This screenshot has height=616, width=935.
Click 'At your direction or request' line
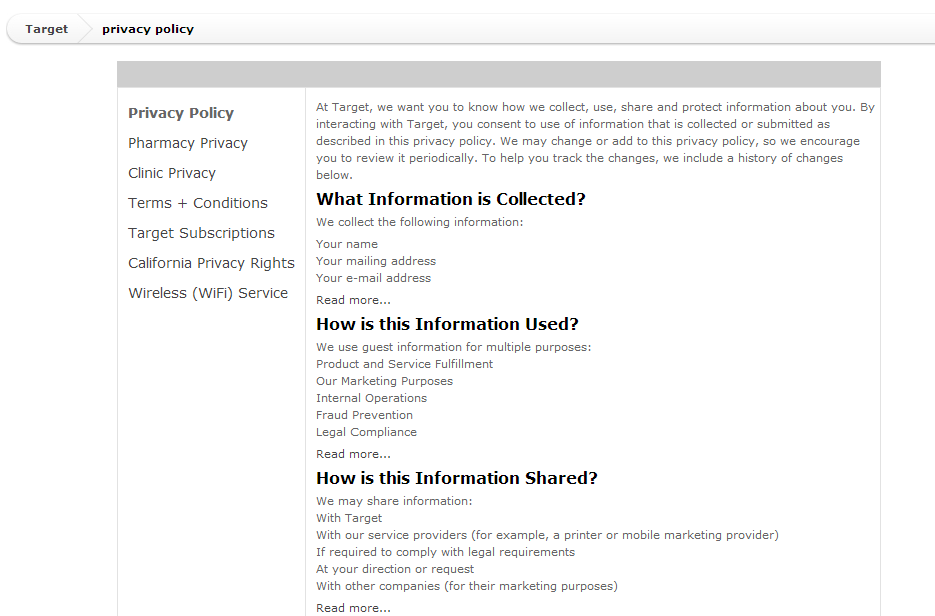pos(395,569)
